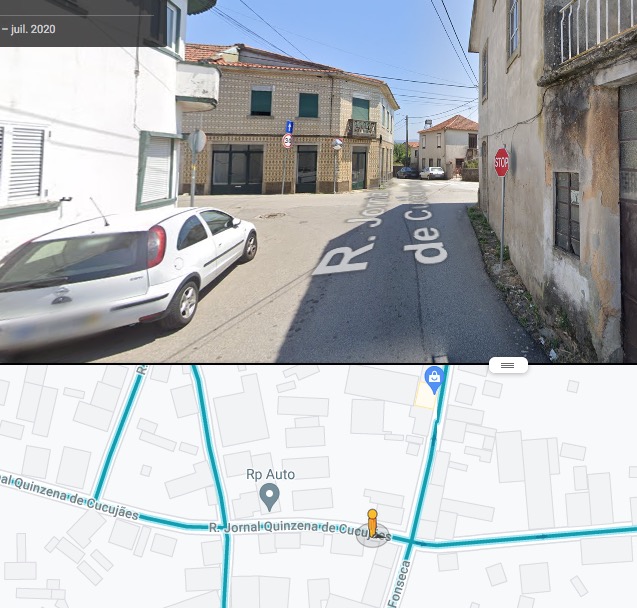
Task: Click the Fonseca street name on the map
Action: pyautogui.click(x=399, y=584)
